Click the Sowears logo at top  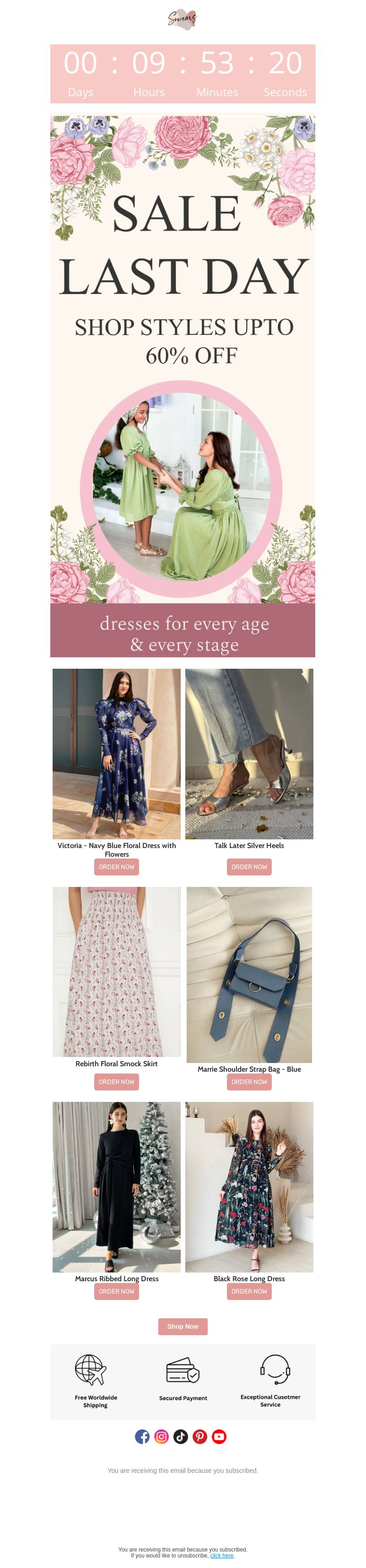coord(183,20)
